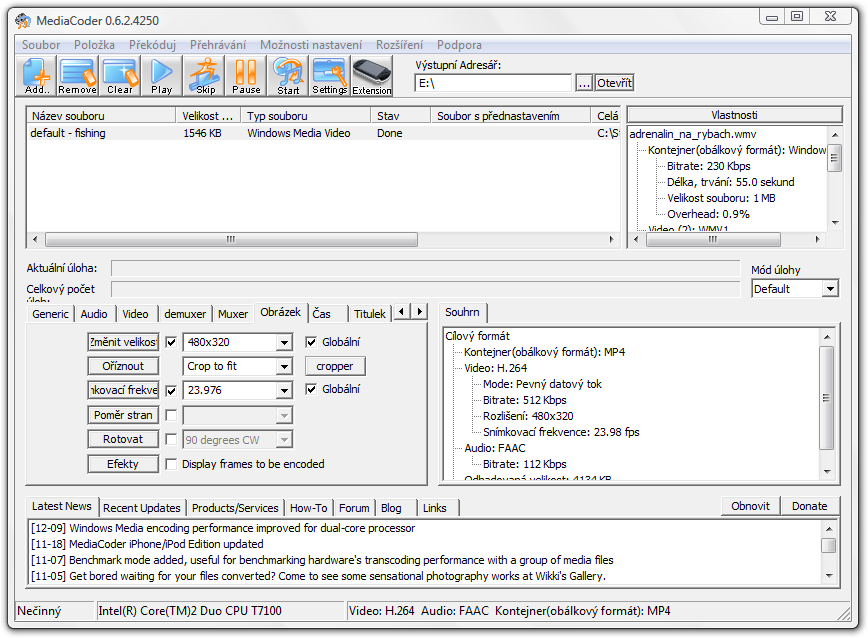Click the Play toolbar icon
This screenshot has width=868, height=638.
pyautogui.click(x=162, y=76)
